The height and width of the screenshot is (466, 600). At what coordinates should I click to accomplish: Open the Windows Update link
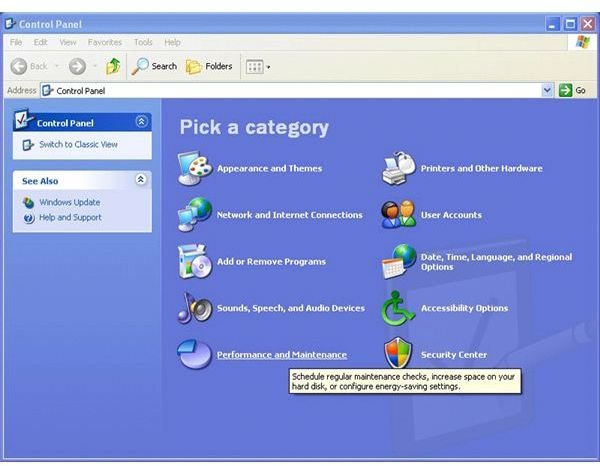tap(70, 202)
